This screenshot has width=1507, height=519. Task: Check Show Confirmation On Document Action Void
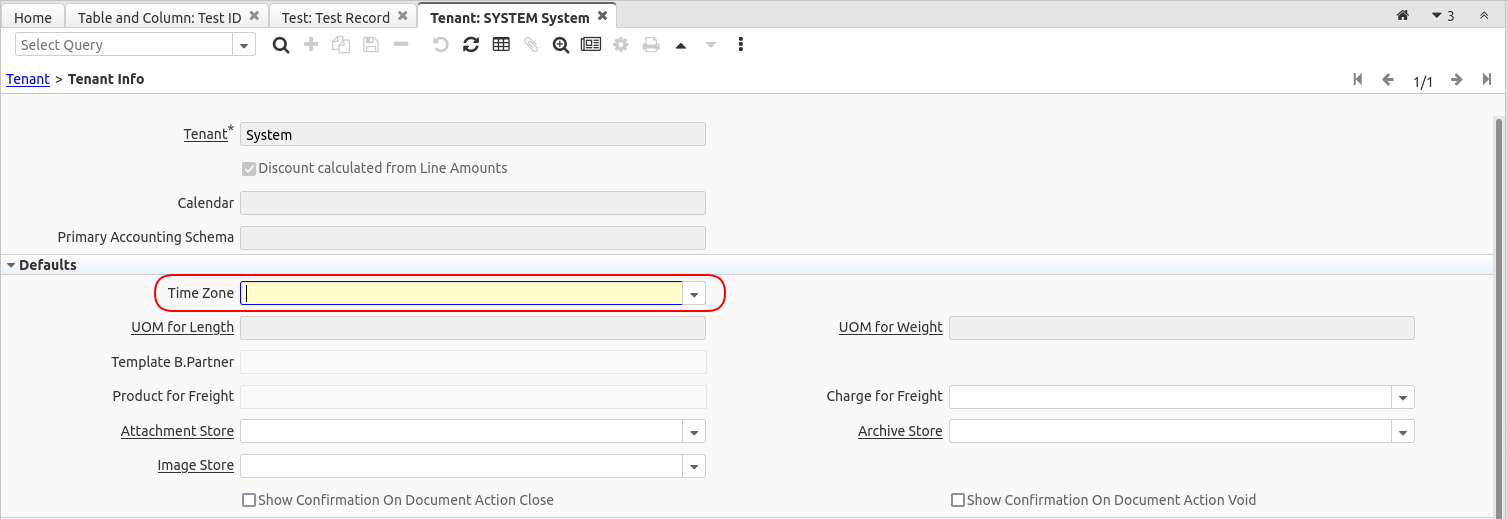958,500
